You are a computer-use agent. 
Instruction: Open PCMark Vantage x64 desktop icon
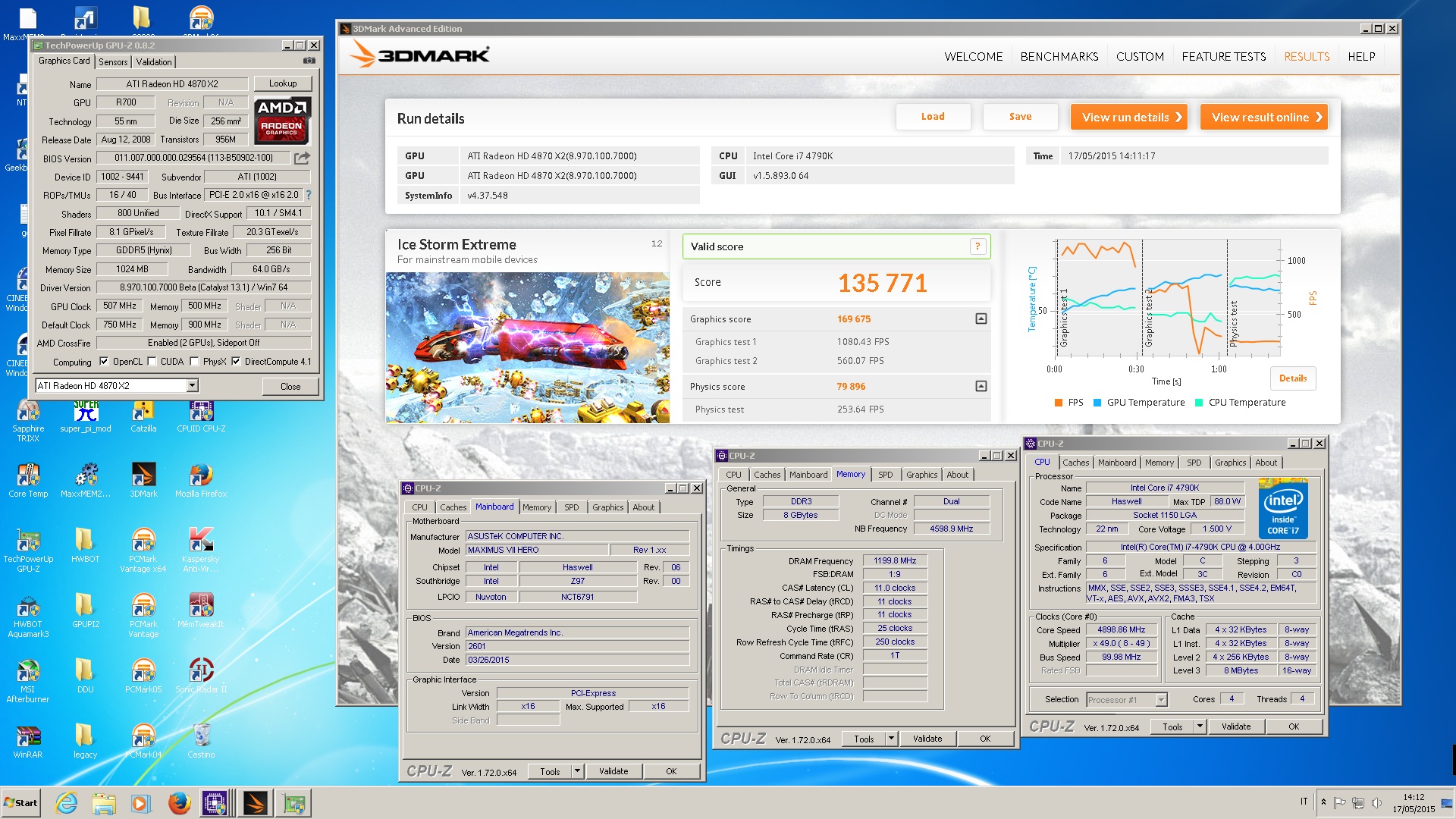pos(143,551)
